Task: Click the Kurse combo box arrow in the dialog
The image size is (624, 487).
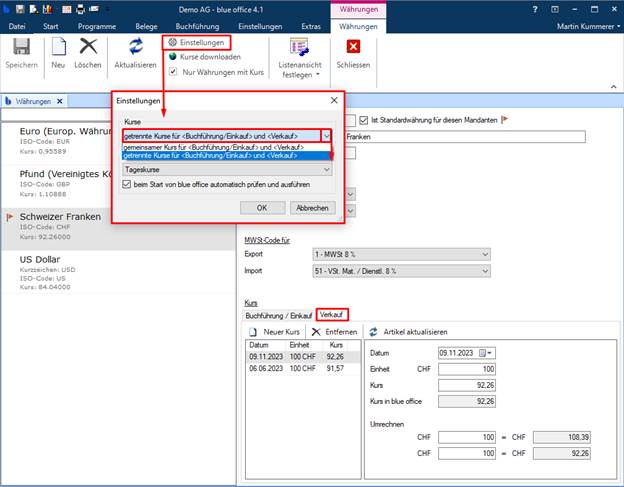Action: click(x=326, y=136)
